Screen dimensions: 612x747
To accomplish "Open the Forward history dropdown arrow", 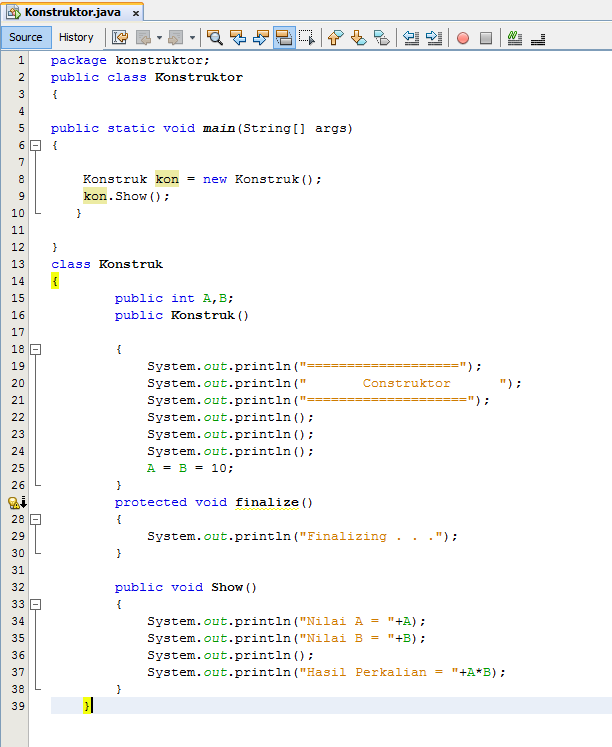I will pos(192,37).
